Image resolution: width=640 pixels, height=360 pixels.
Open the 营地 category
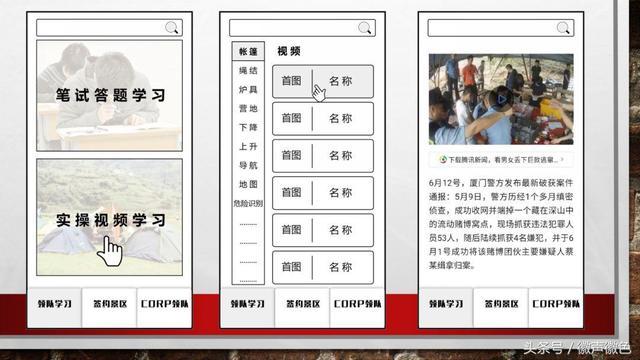click(248, 109)
